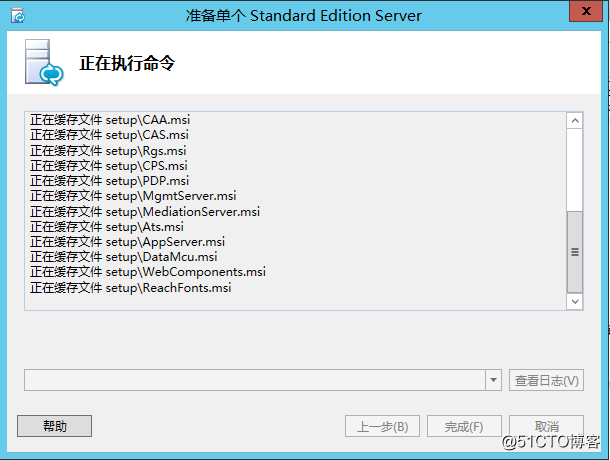Click inside the log selection combo box field
This screenshot has height=460, width=610.
255,380
